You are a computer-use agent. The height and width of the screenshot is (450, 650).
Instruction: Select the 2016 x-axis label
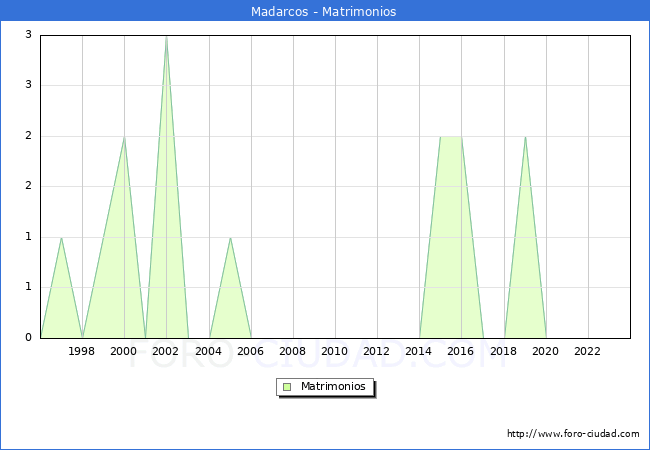461,351
